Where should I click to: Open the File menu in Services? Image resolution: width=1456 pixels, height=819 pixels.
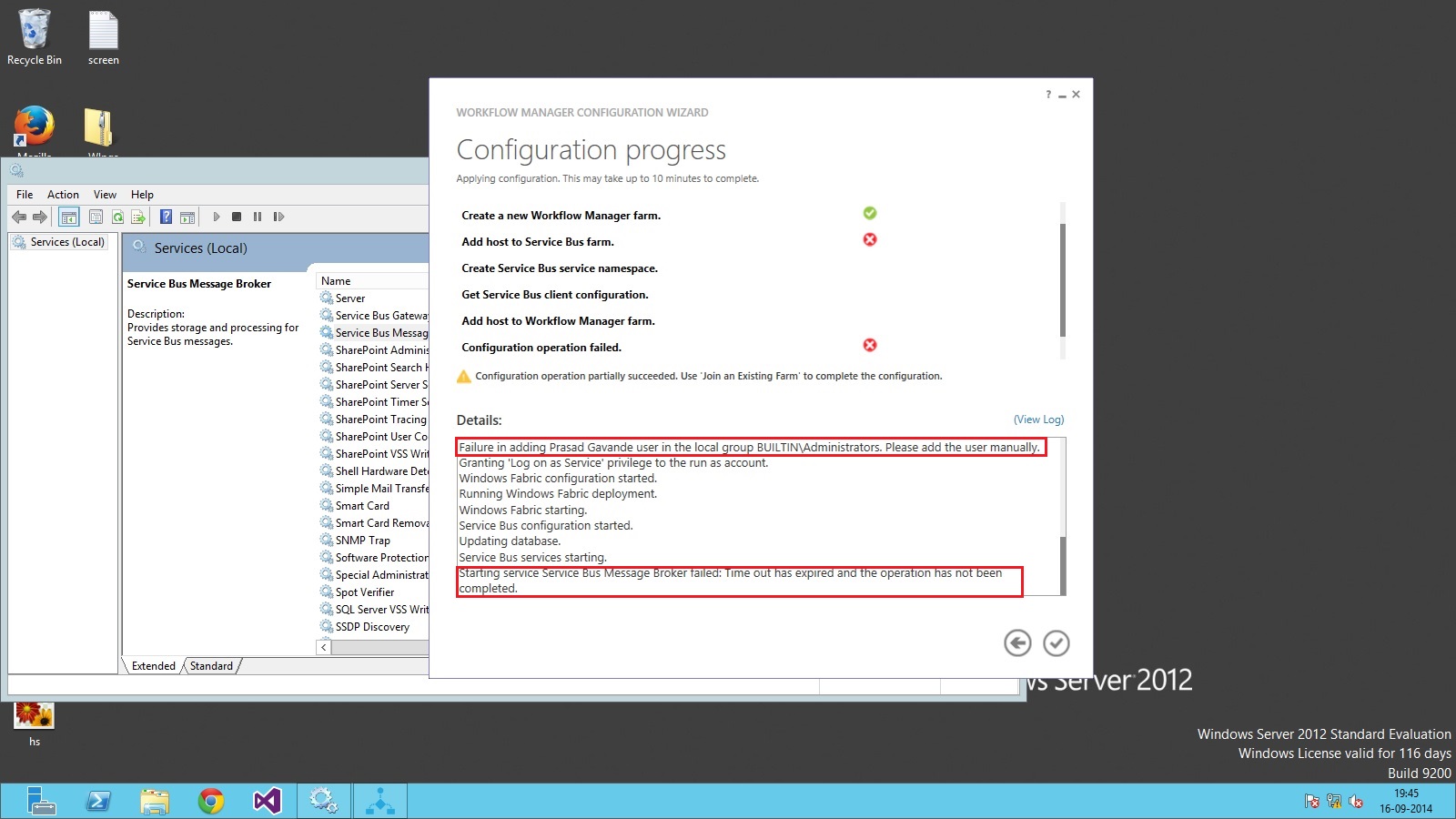25,195
